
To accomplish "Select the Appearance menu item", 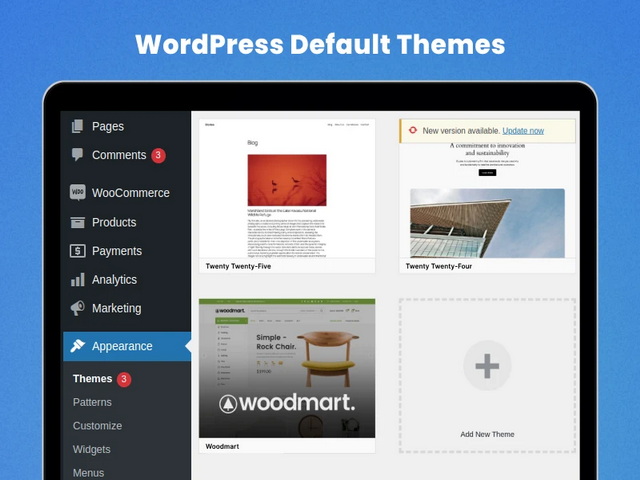I will pos(127,346).
